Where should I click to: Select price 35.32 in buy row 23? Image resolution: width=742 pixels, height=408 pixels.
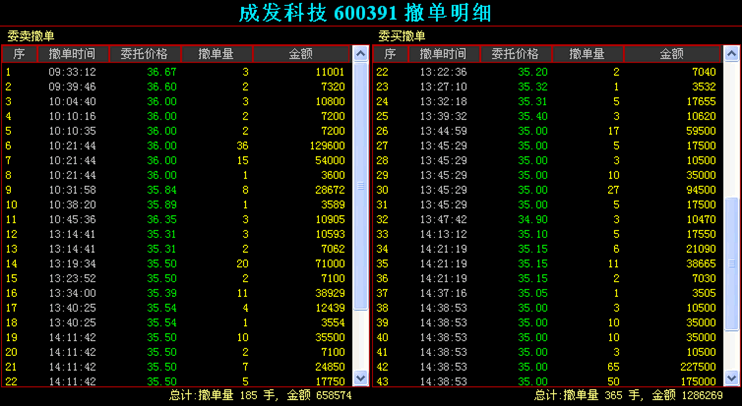pos(533,87)
